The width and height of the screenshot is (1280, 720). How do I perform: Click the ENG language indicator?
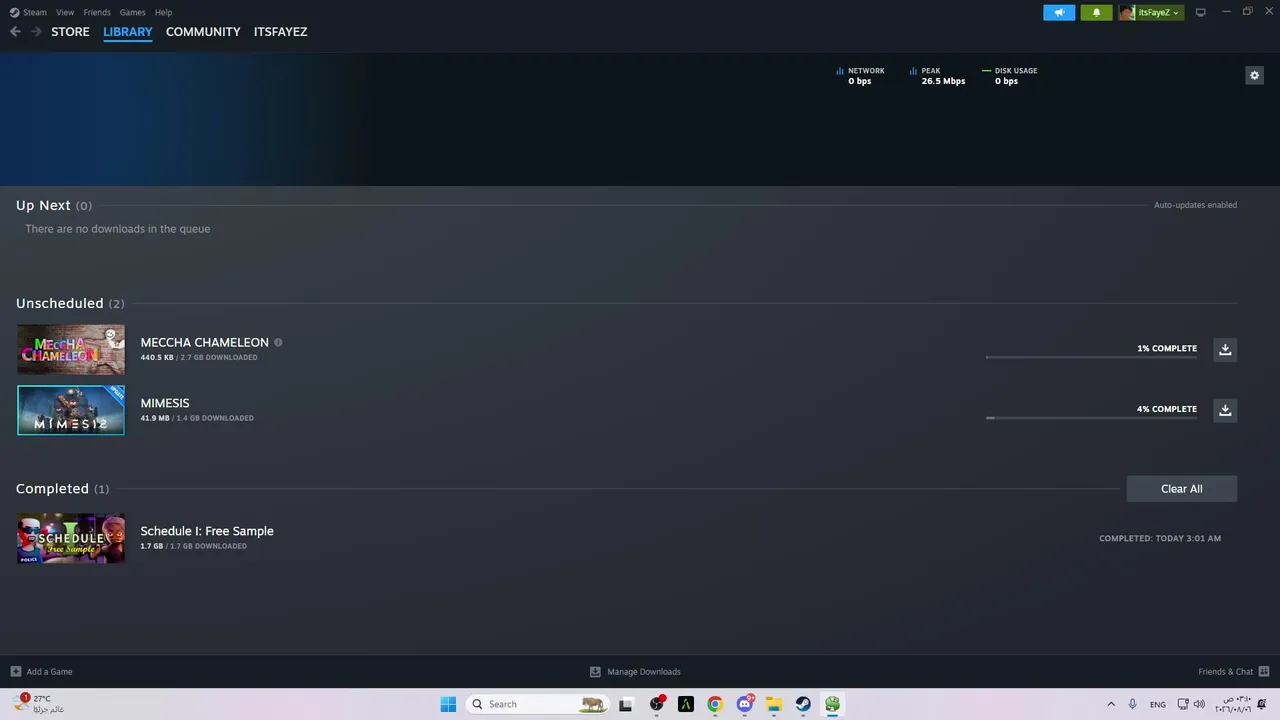click(1157, 704)
